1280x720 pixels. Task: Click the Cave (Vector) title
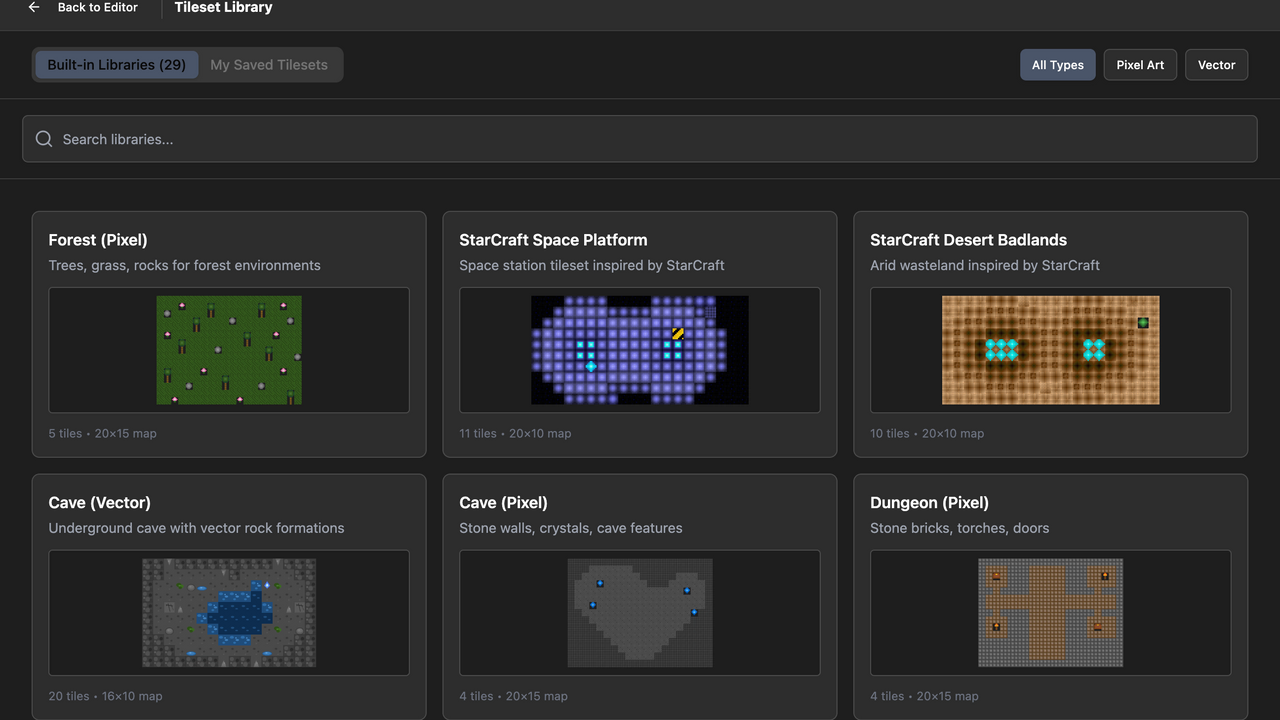click(99, 503)
